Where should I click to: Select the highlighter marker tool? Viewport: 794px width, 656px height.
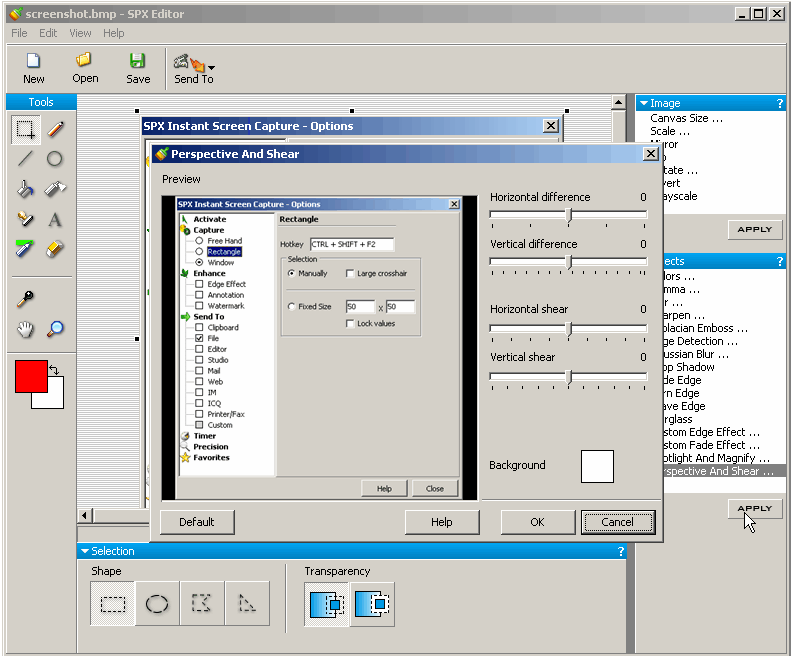click(24, 249)
